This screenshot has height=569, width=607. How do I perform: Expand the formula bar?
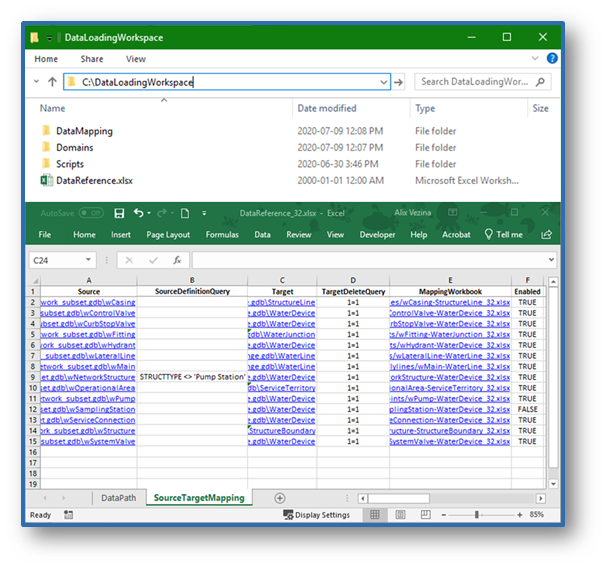pyautogui.click(x=551, y=260)
